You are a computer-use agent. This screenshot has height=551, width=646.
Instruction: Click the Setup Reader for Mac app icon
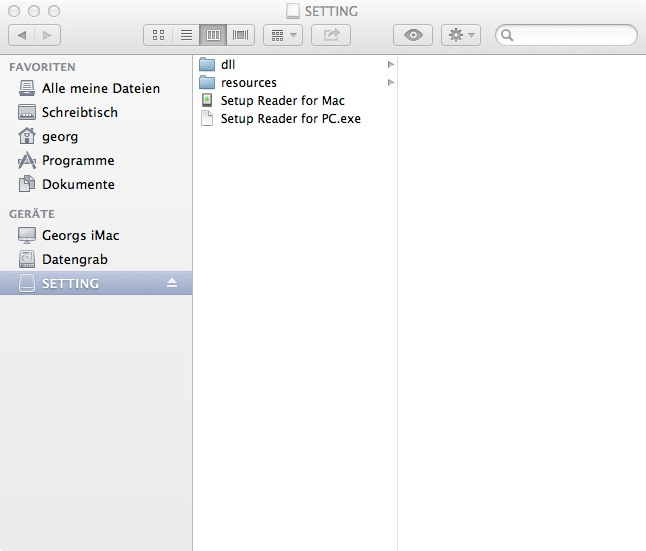pyautogui.click(x=207, y=100)
